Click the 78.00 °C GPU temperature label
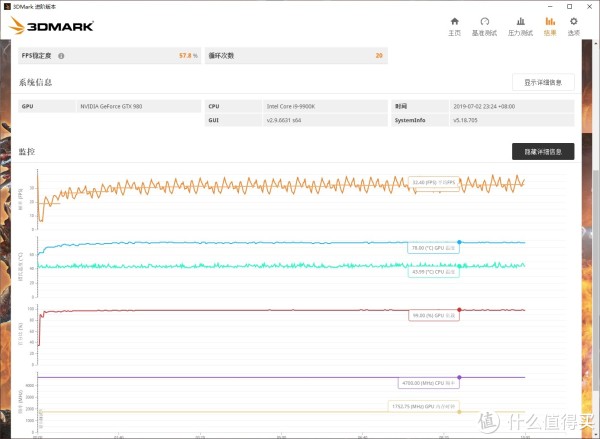 433,248
